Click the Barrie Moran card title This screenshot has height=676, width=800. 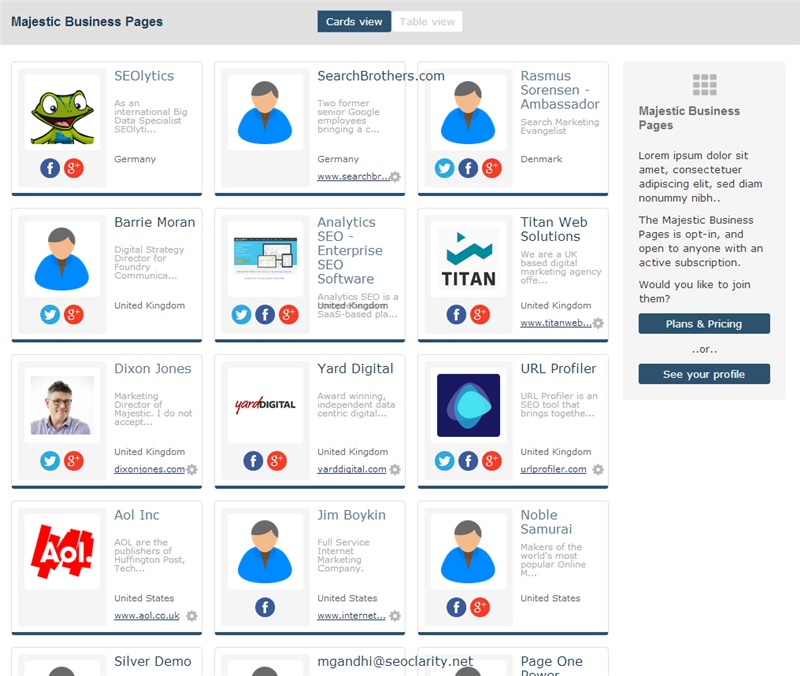point(155,222)
